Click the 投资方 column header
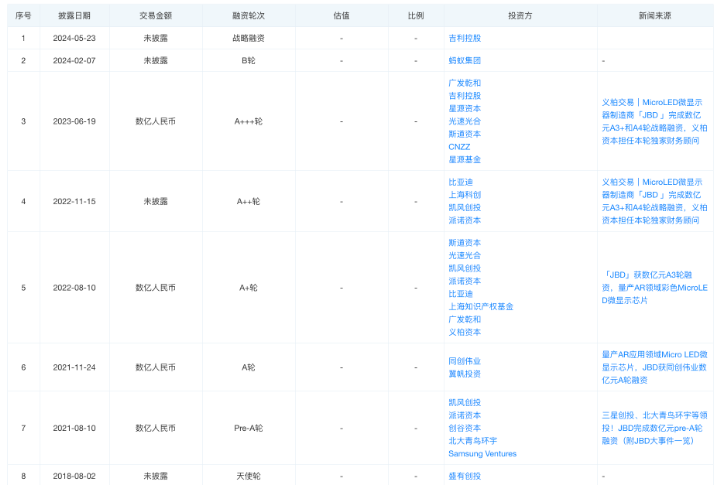720x496 pixels. 520,16
